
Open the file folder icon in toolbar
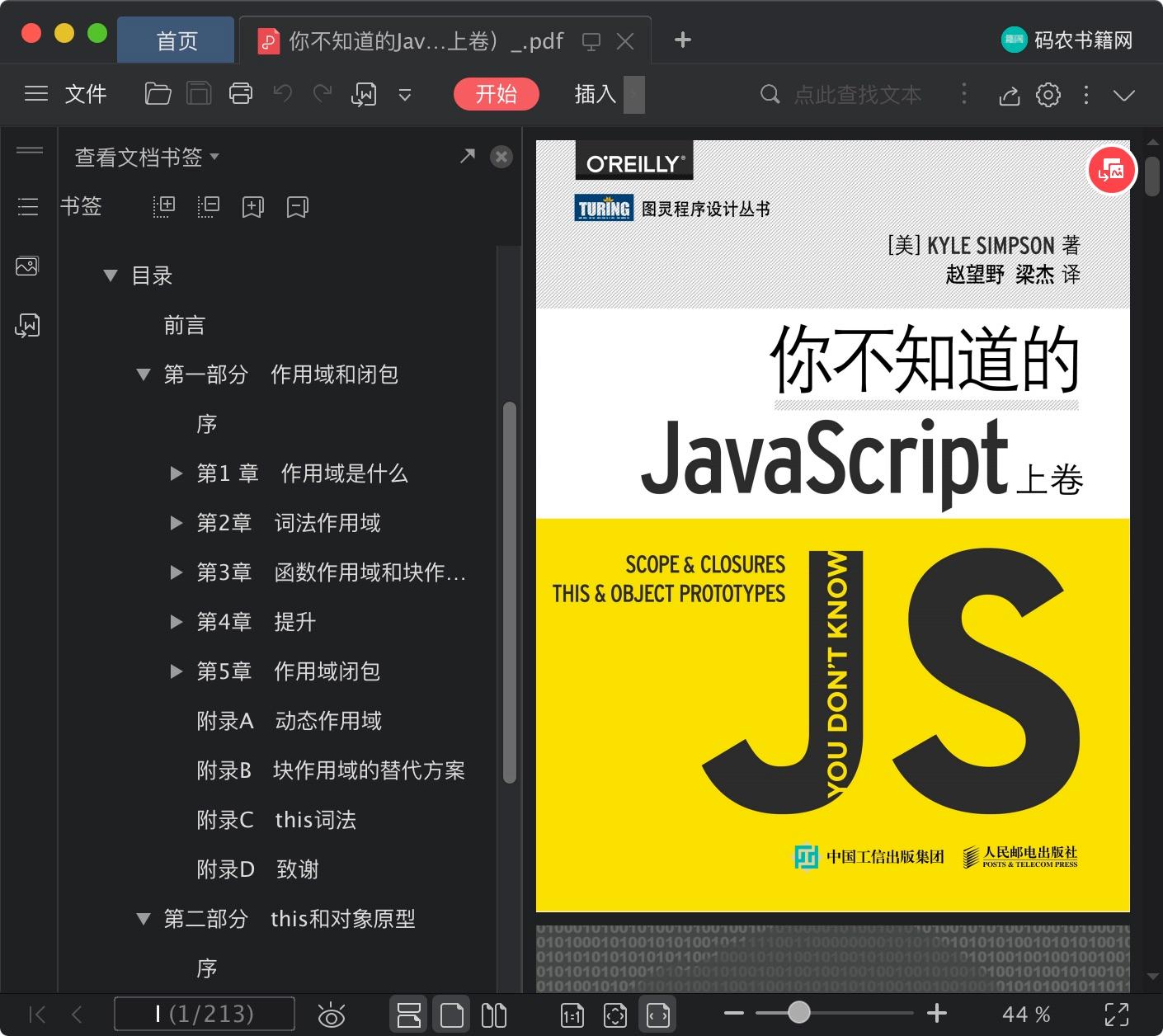pos(158,94)
